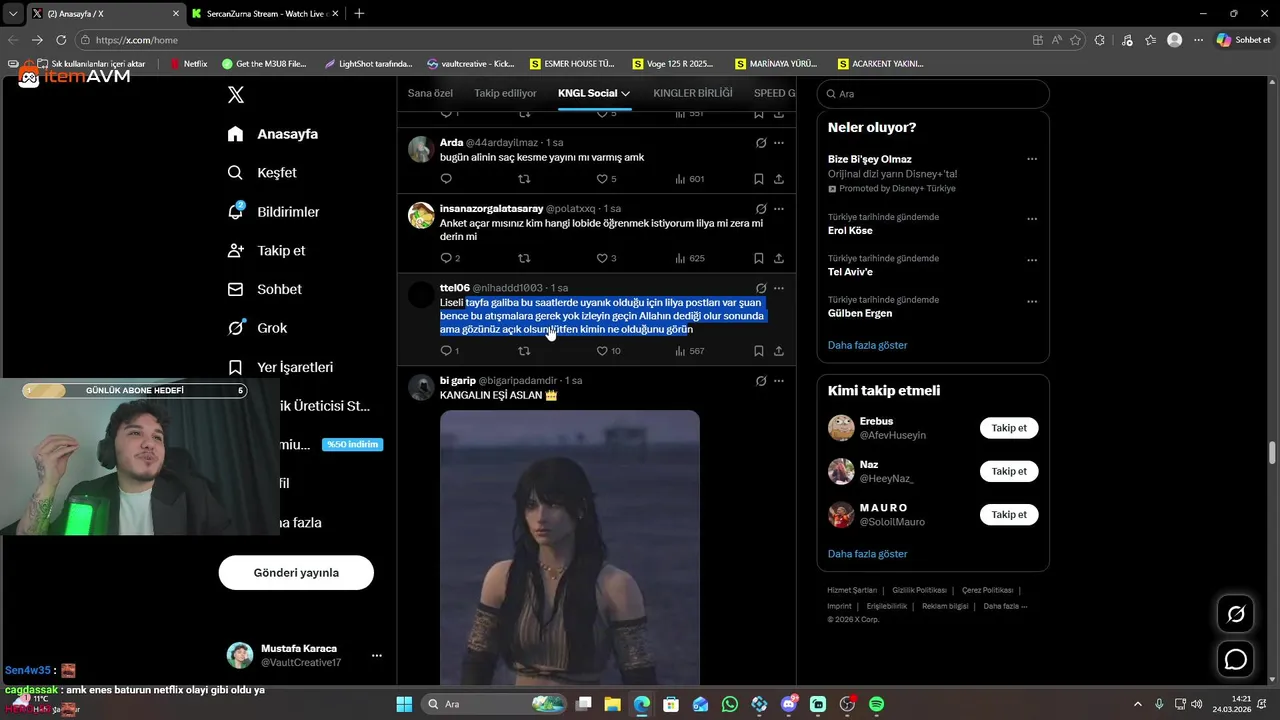Viewport: 1280px width, 720px height.
Task: Switch to KINGLER BİRLİĞİ tab
Action: point(693,93)
